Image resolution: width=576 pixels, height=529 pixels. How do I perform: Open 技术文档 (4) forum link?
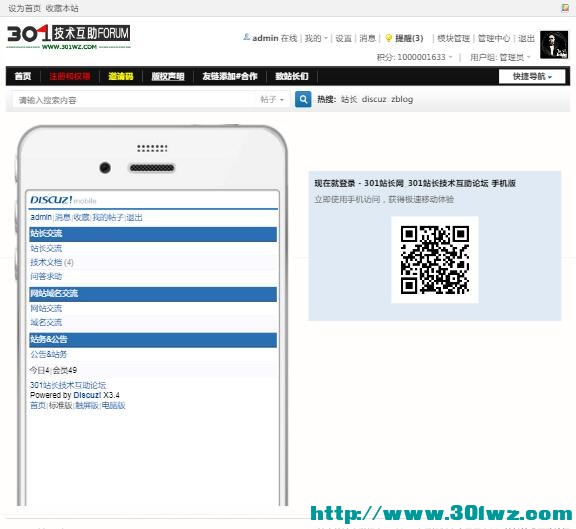point(52,262)
